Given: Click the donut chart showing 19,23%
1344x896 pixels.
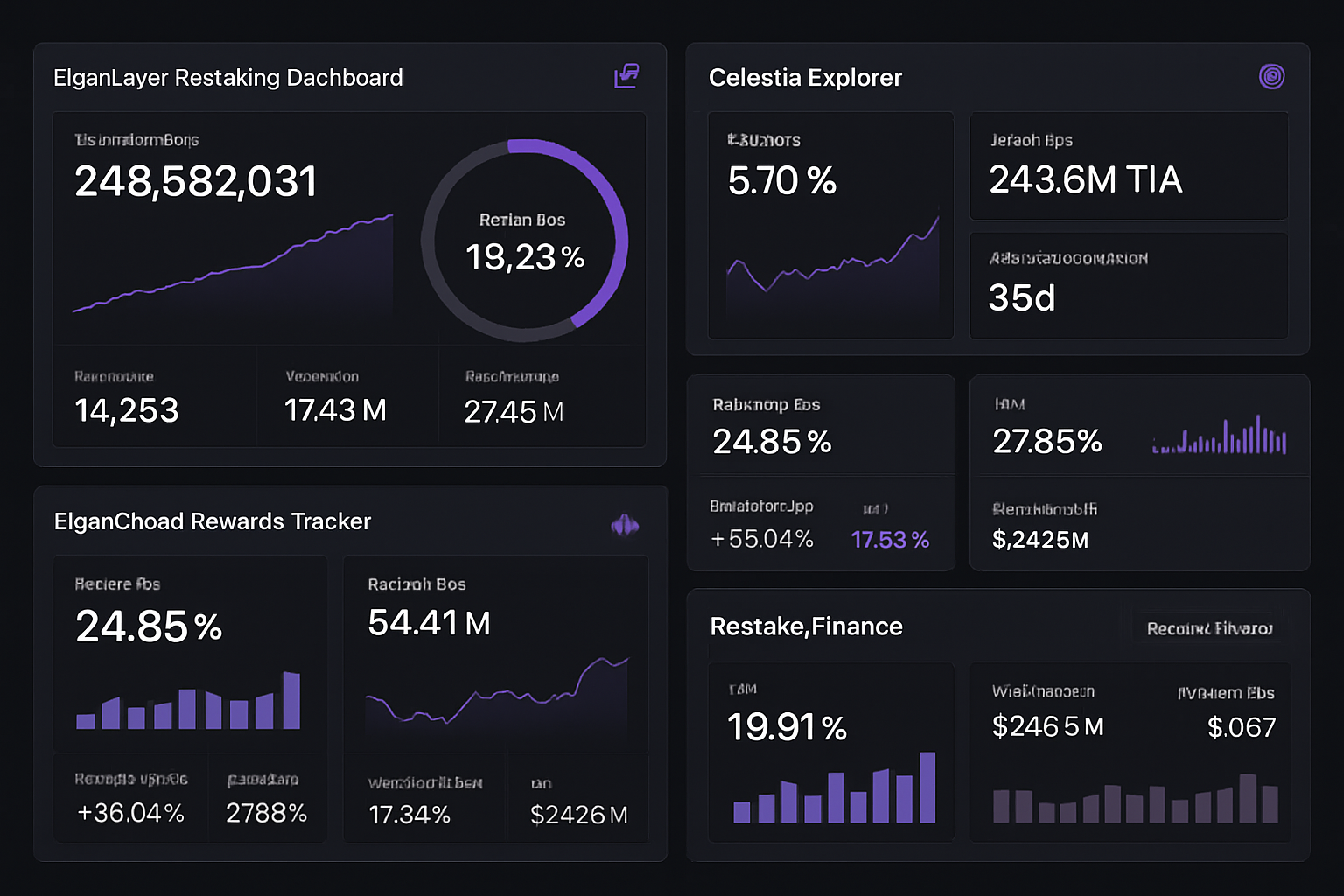Looking at the screenshot, I should click(525, 236).
